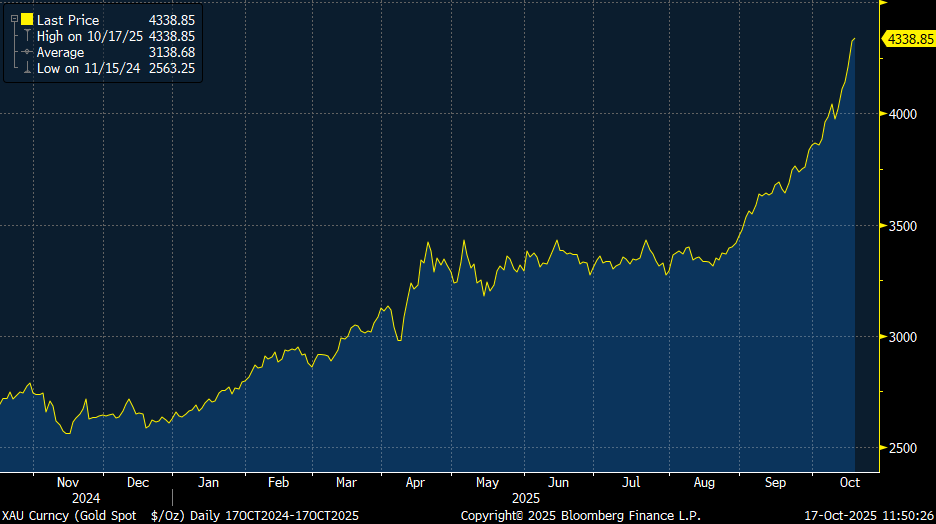This screenshot has width=936, height=524.
Task: Click the High marker icon in legend
Action: tap(26, 36)
